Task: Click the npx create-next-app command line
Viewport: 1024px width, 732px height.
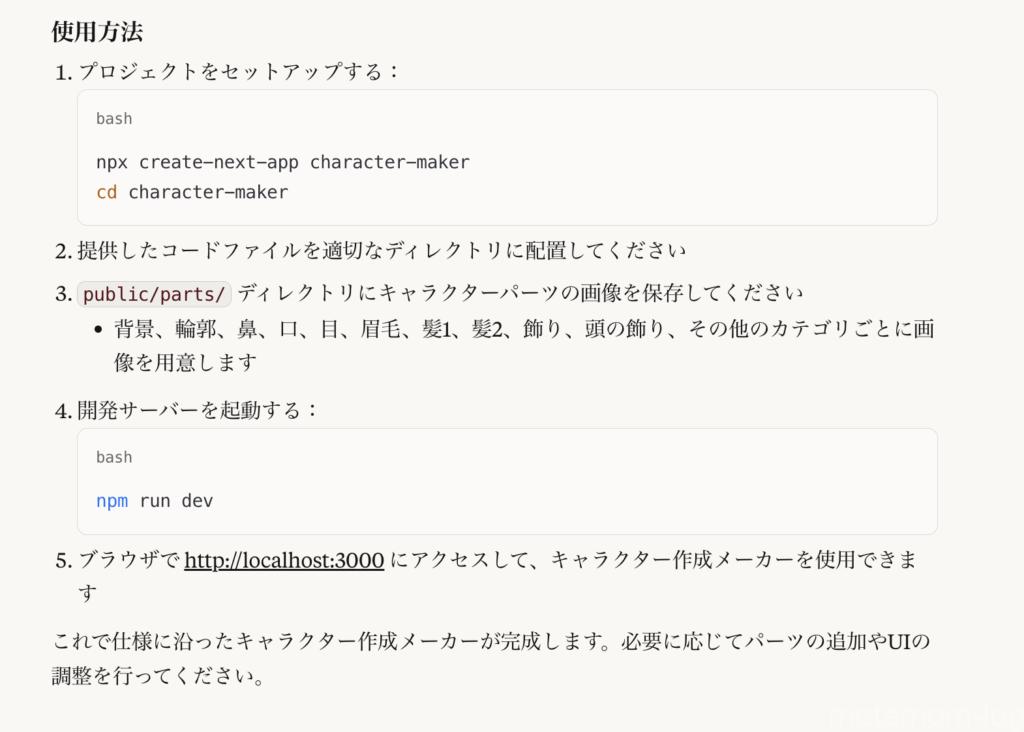Action: (x=283, y=162)
